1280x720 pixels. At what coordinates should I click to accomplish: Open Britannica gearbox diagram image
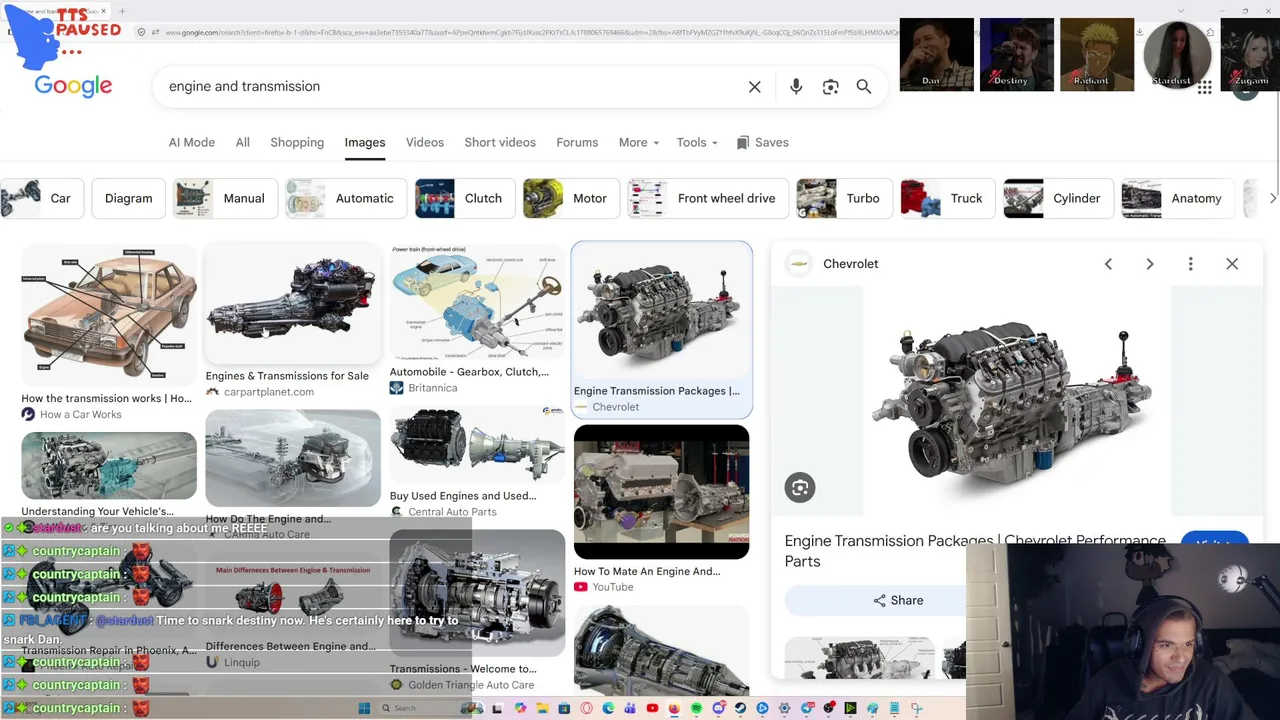coord(477,302)
